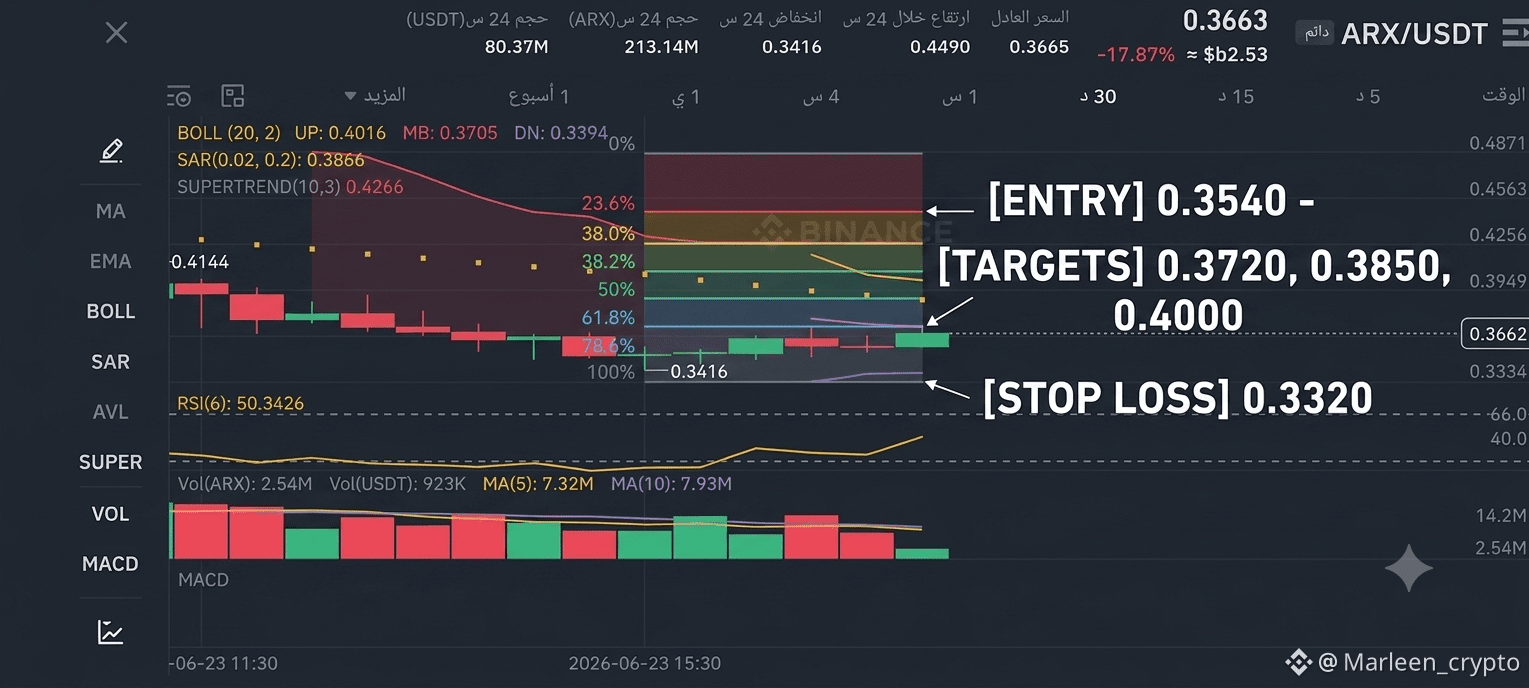Select the 15 د timeframe

(1236, 96)
